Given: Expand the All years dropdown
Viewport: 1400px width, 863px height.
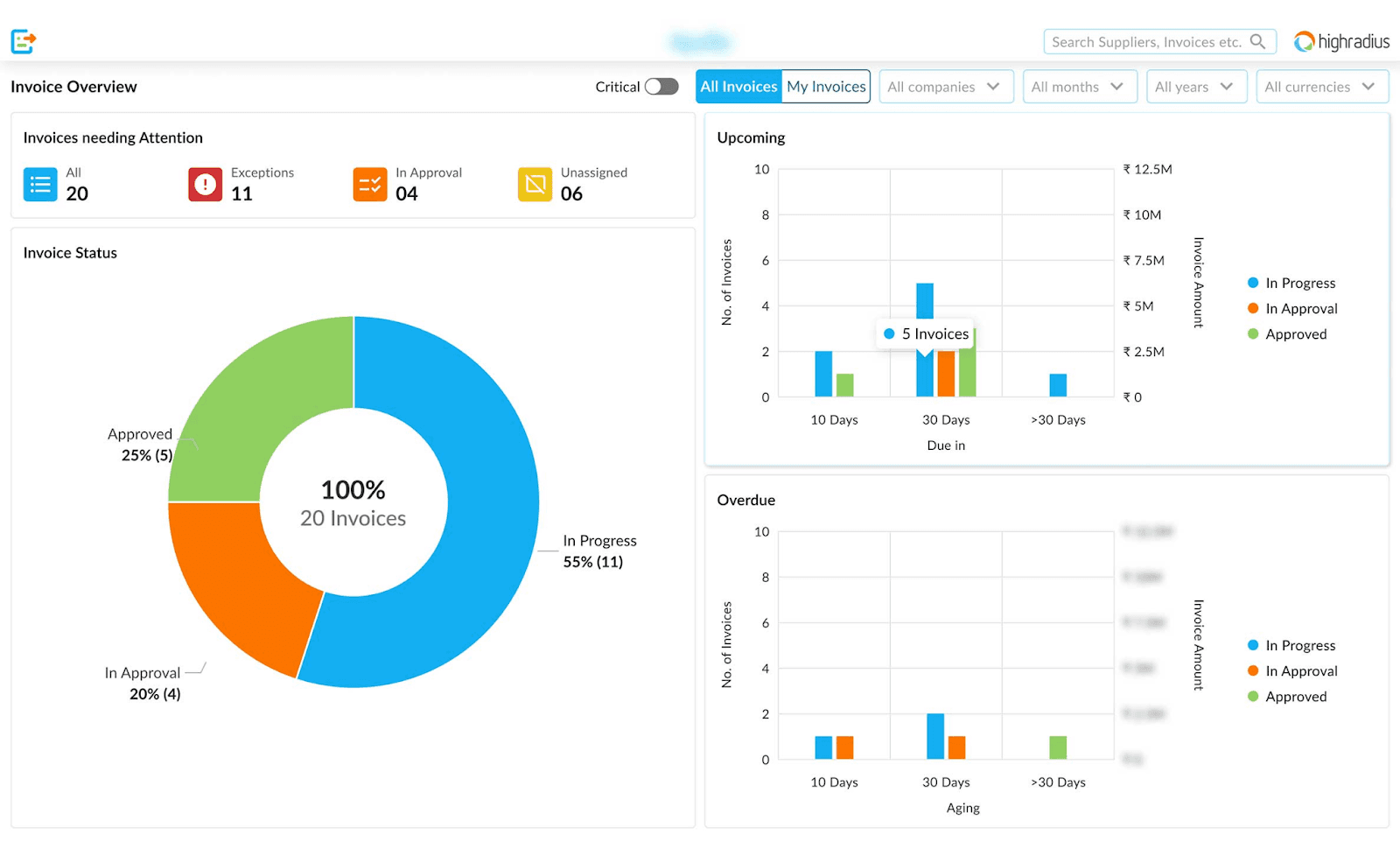Looking at the screenshot, I should (x=1196, y=87).
